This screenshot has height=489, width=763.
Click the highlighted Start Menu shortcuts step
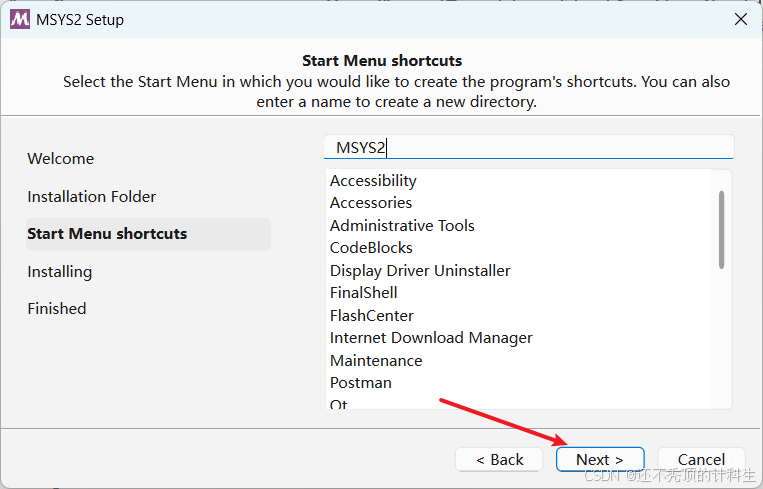pyautogui.click(x=148, y=234)
